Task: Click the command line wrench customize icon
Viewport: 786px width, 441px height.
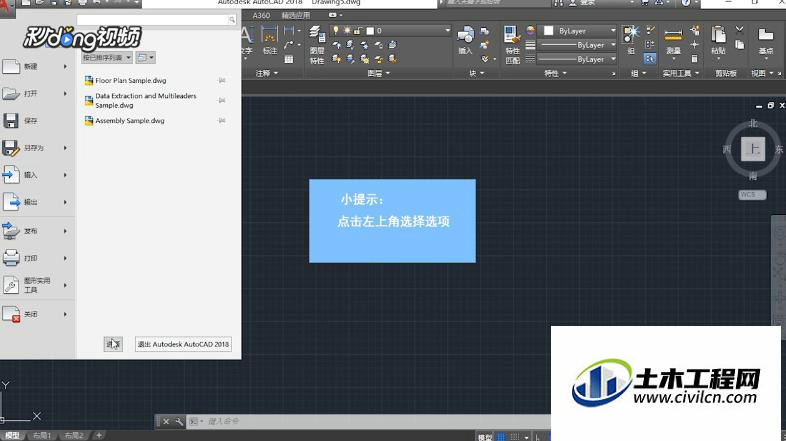Action: (179, 421)
